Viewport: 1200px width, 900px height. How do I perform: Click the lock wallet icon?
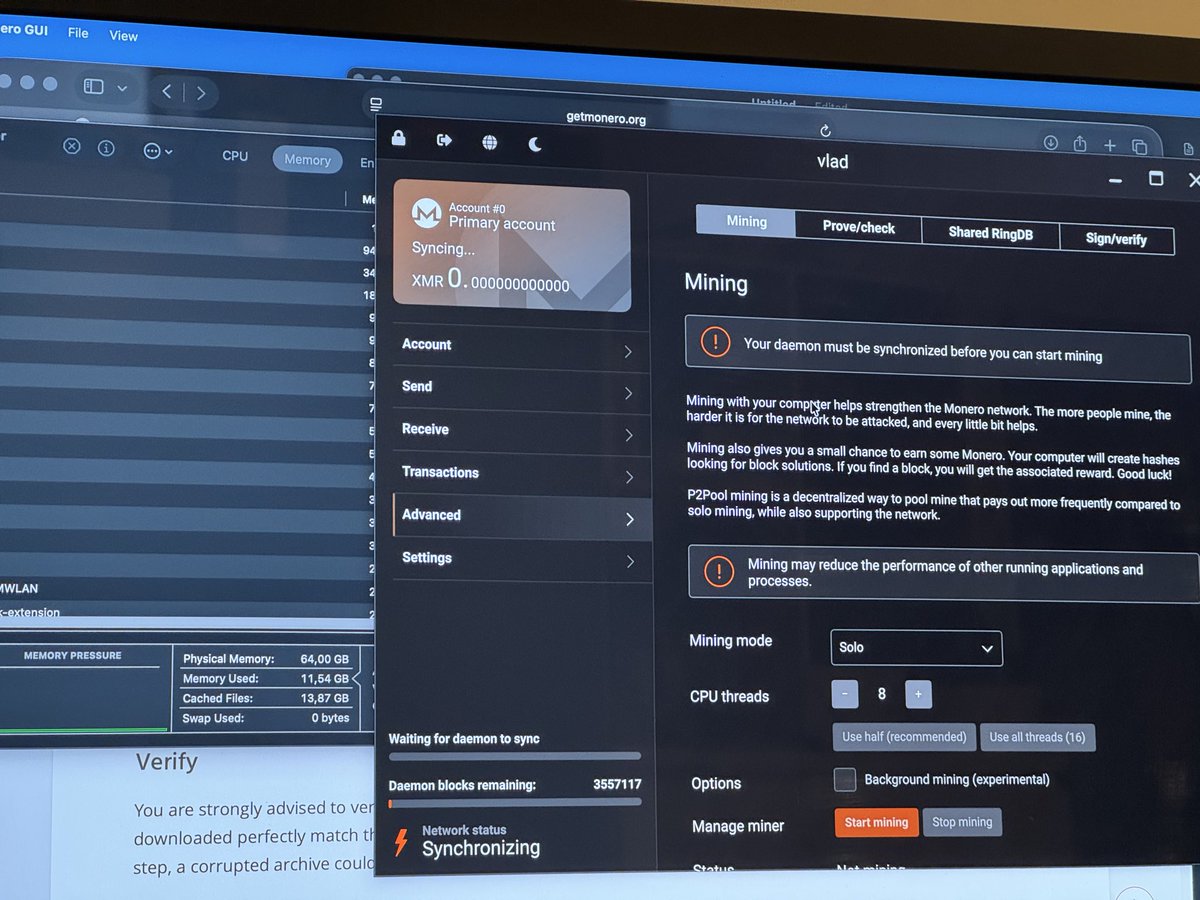point(398,139)
